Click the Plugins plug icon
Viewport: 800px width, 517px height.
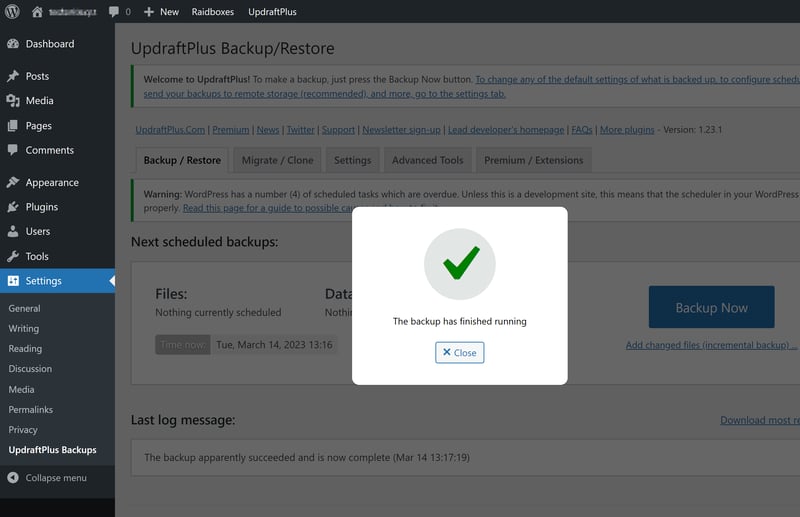point(13,207)
